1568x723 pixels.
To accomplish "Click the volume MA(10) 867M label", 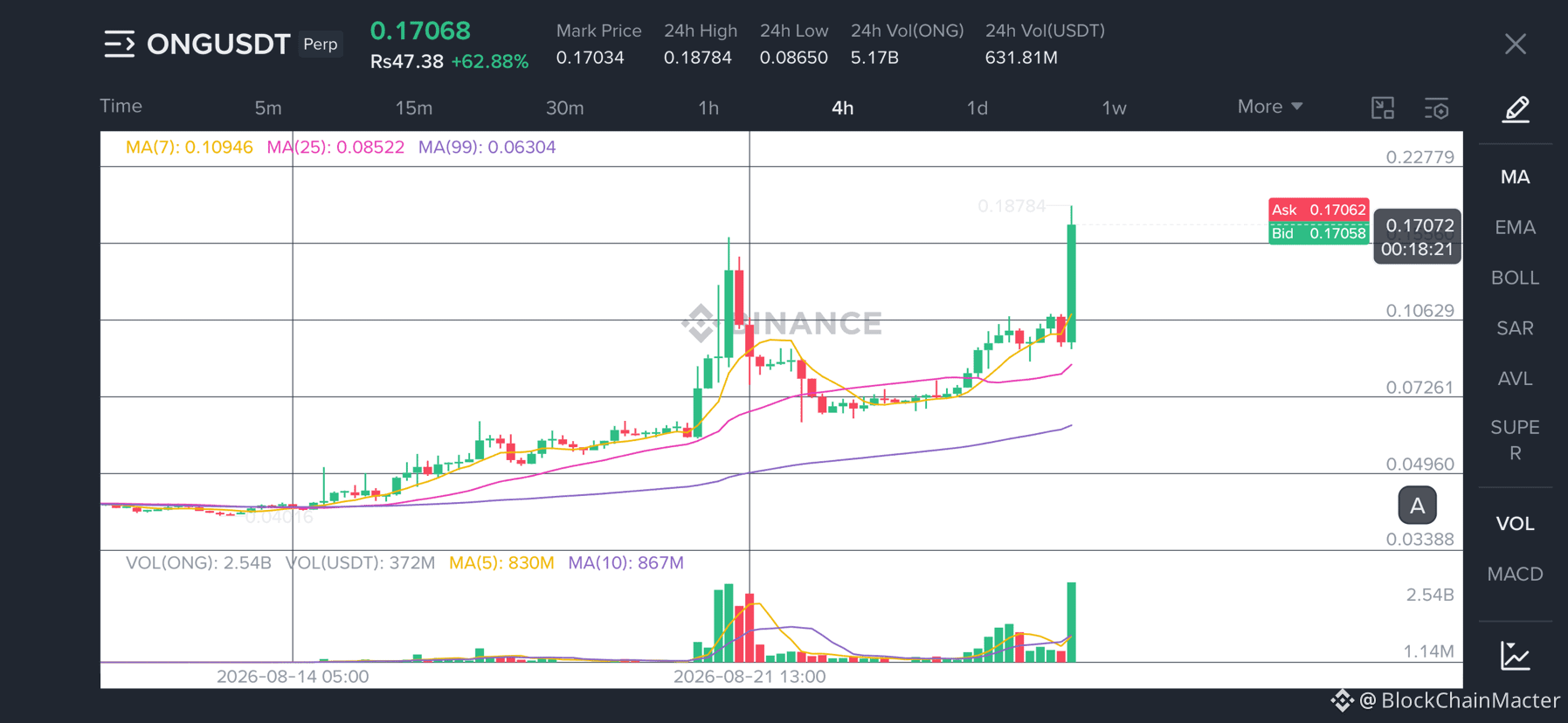I will (x=625, y=563).
